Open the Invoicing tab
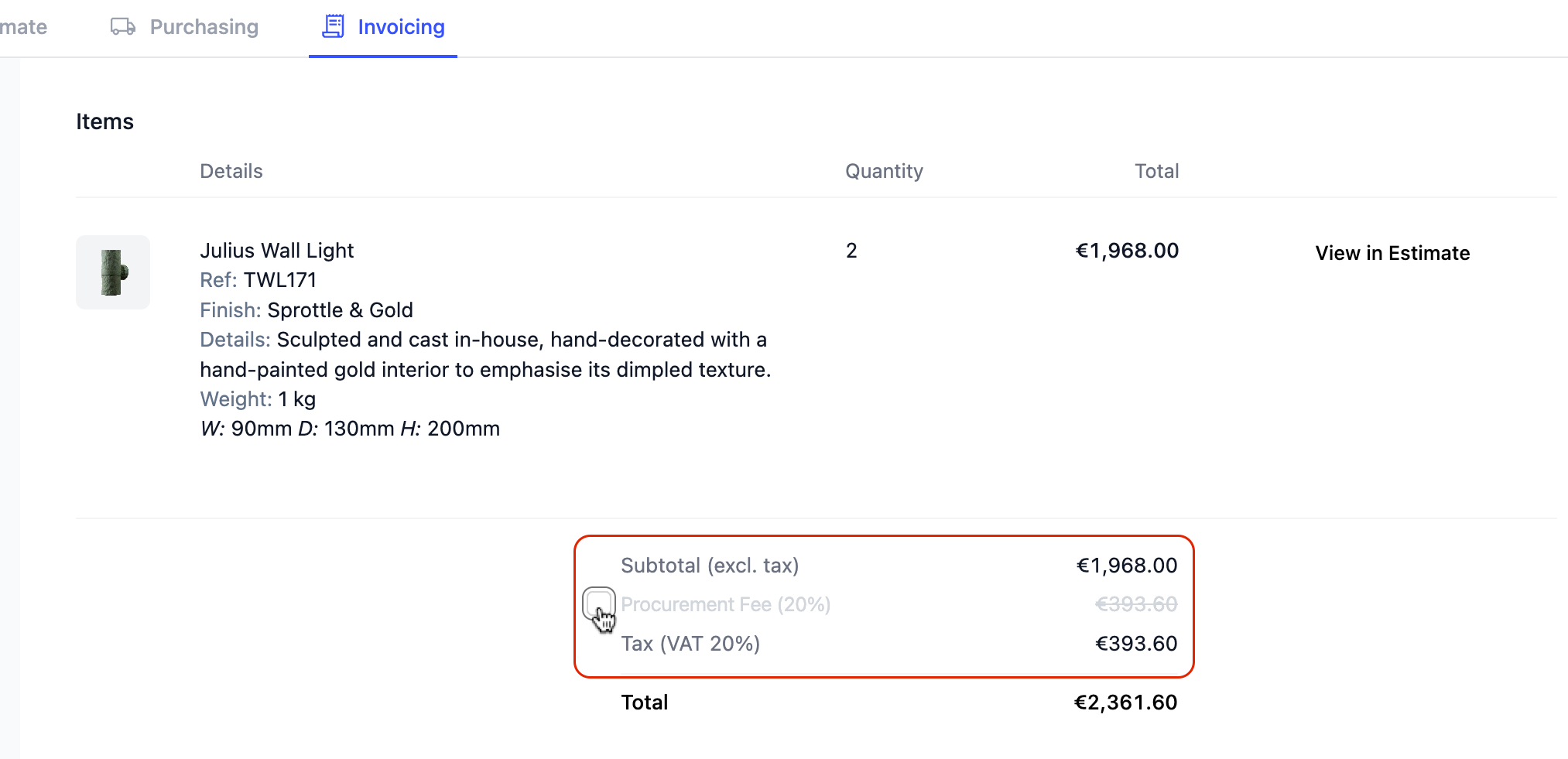The height and width of the screenshot is (759, 1568). click(383, 27)
